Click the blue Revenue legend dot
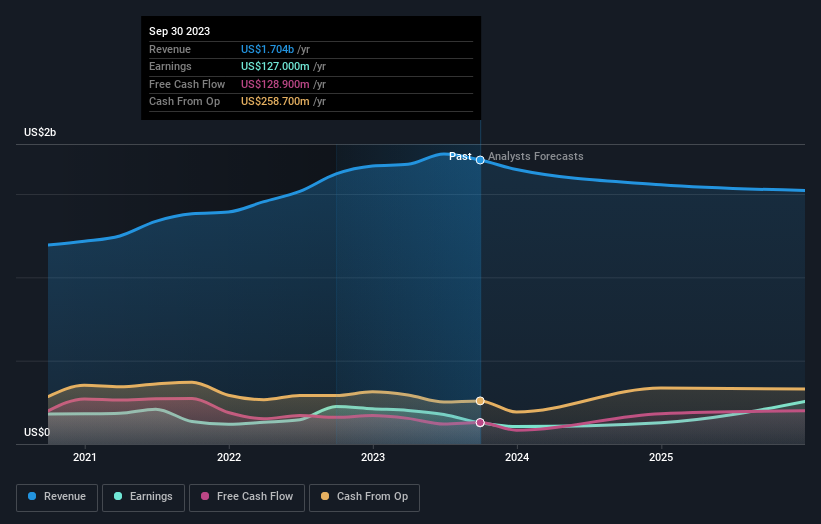The width and height of the screenshot is (821, 524). coord(32,496)
